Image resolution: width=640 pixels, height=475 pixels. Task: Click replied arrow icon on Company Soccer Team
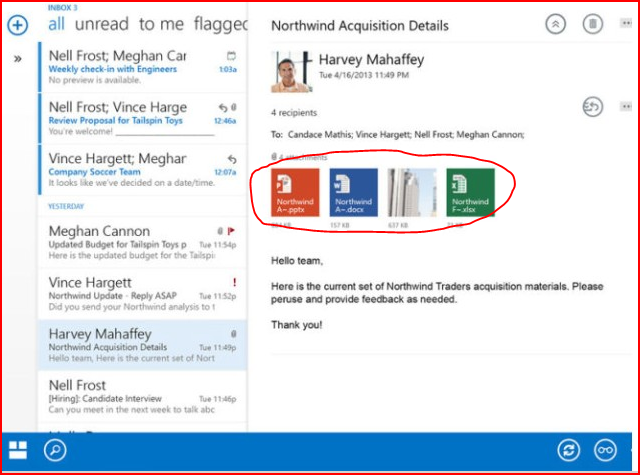(232, 159)
